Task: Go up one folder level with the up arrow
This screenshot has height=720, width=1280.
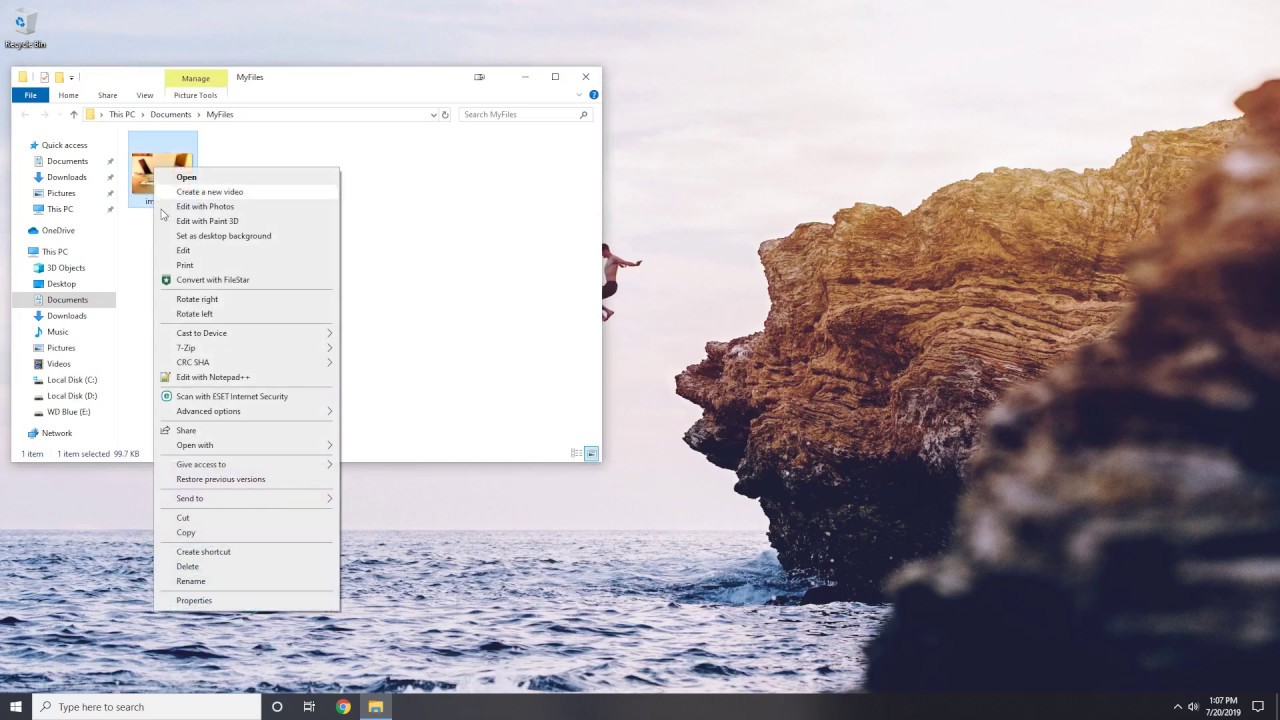Action: (x=73, y=115)
